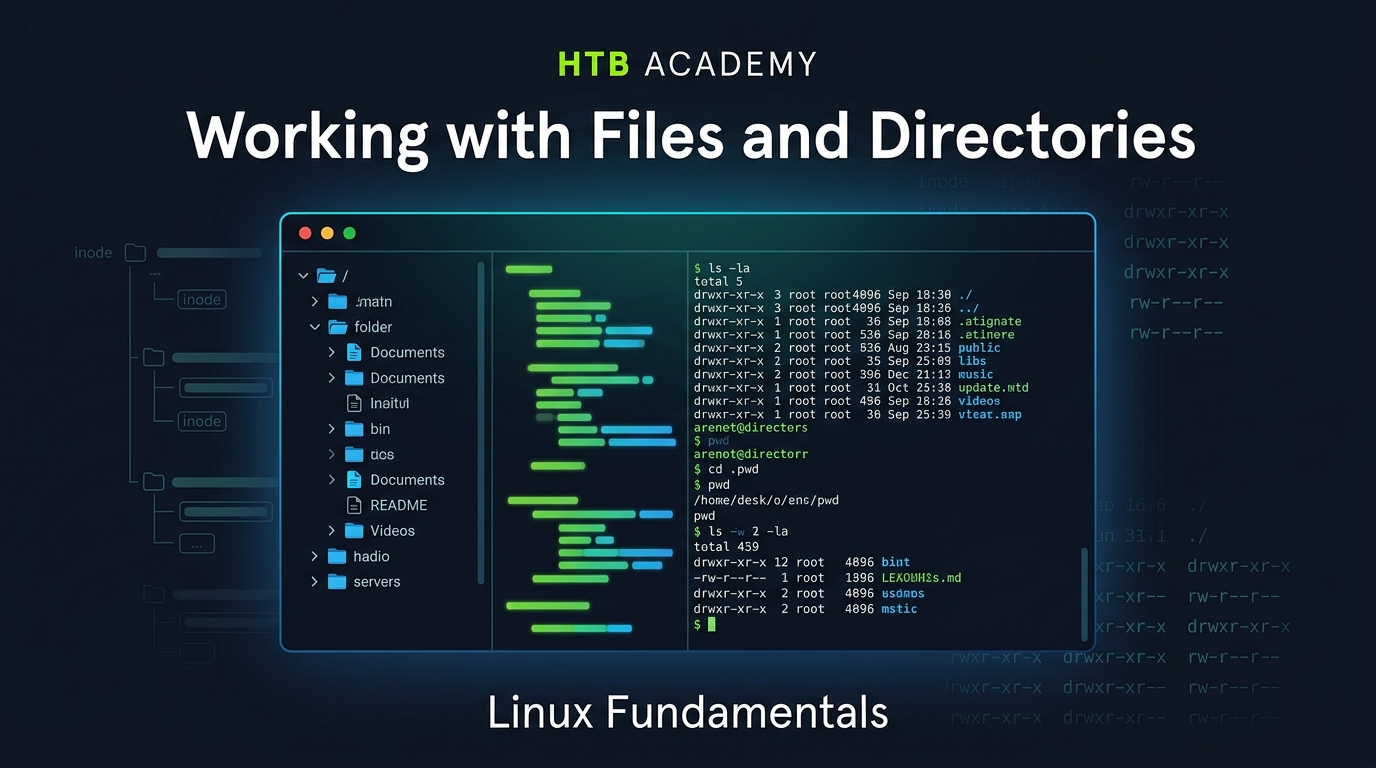Expand the hadio folder chevron
1376x768 pixels.
point(315,556)
